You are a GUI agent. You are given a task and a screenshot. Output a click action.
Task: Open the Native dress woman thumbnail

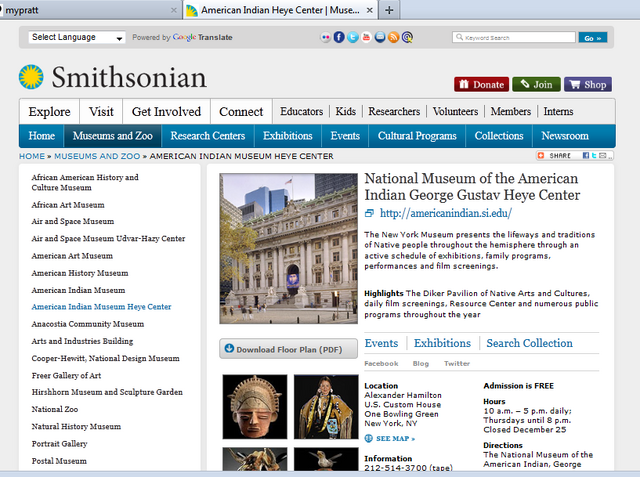click(326, 407)
